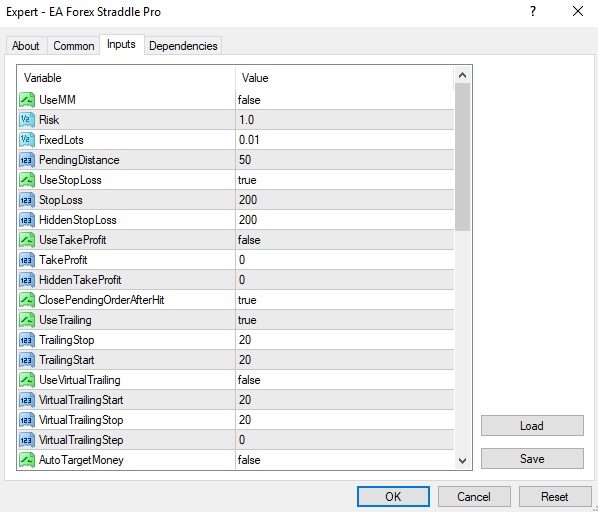Select the UseVirtualTrailing variable name
The image size is (598, 512).
pos(80,380)
